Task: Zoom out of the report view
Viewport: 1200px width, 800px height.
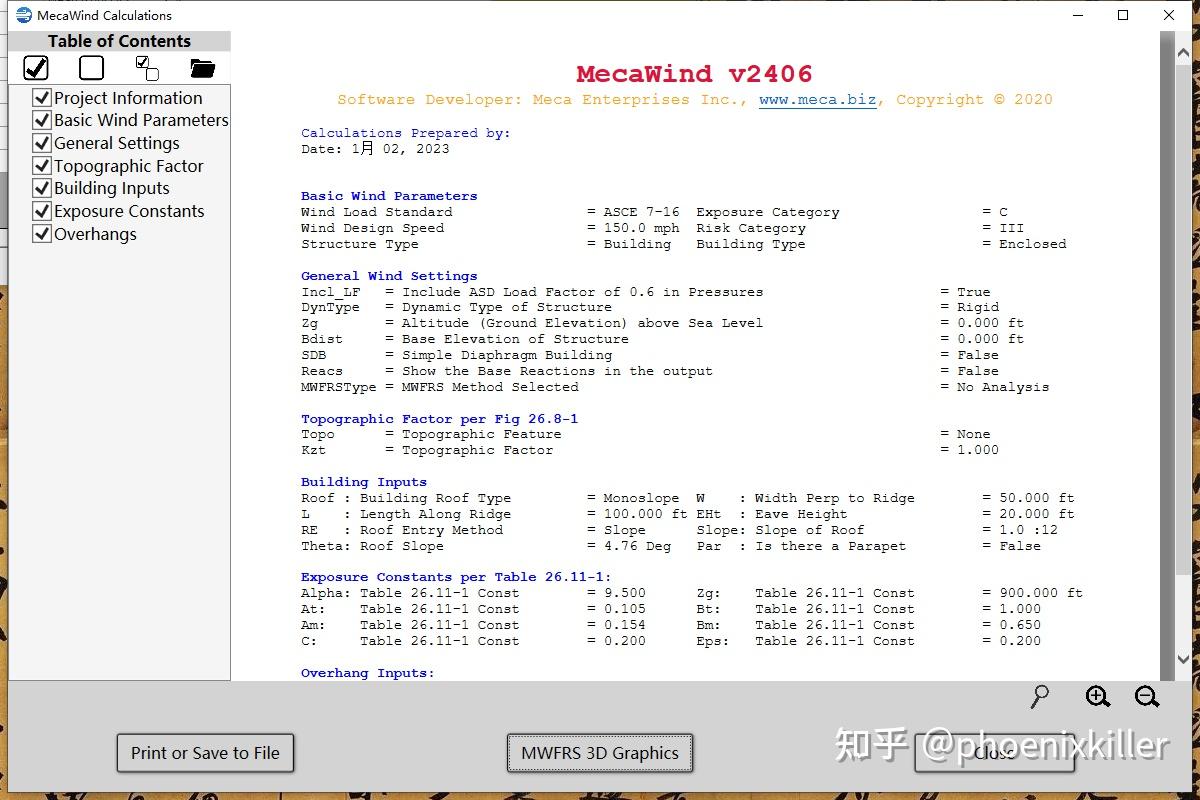Action: pyautogui.click(x=1148, y=696)
